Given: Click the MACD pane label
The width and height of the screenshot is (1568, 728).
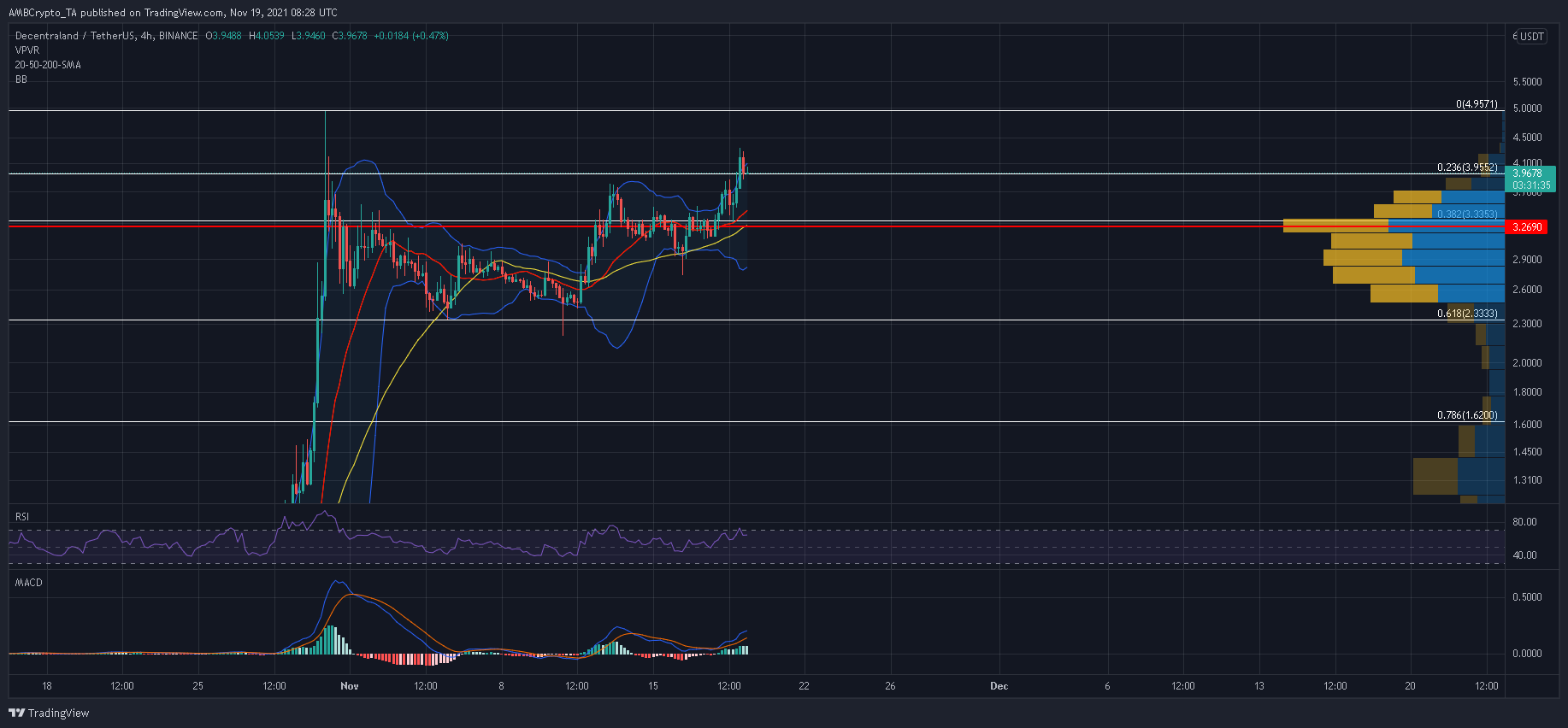Looking at the screenshot, I should coord(28,583).
